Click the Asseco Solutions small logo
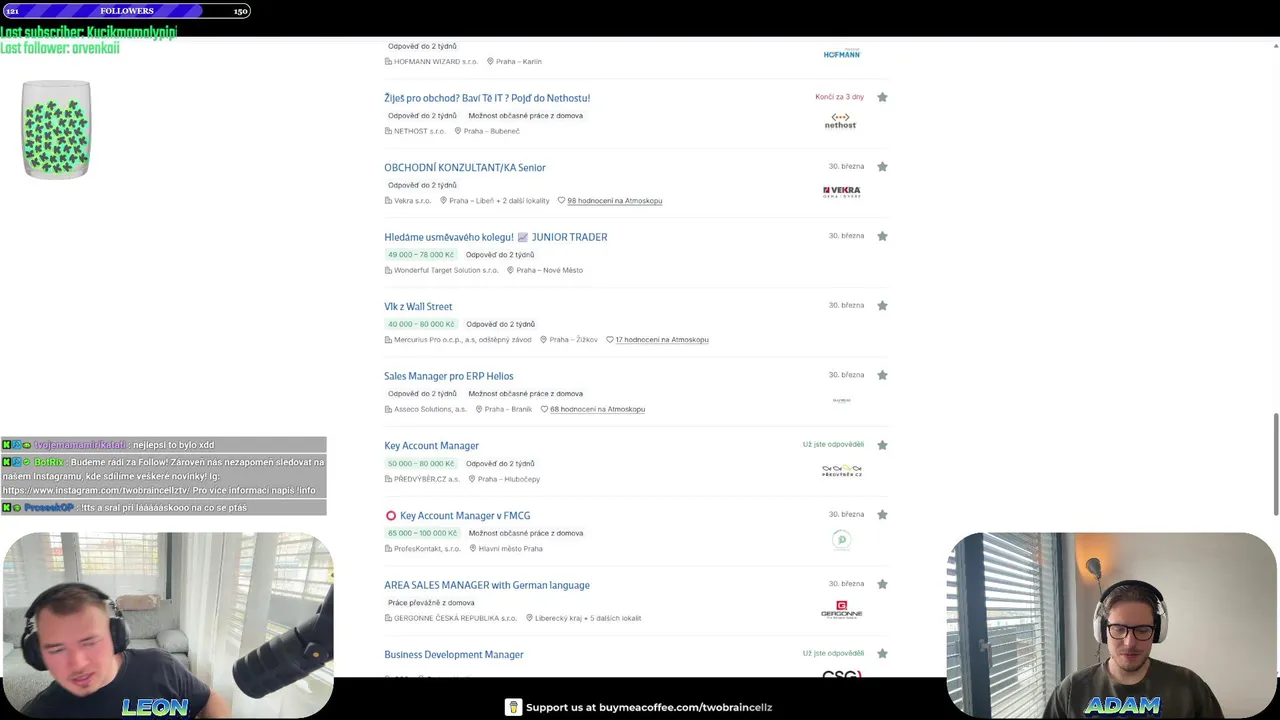The image size is (1280, 720). coord(841,400)
